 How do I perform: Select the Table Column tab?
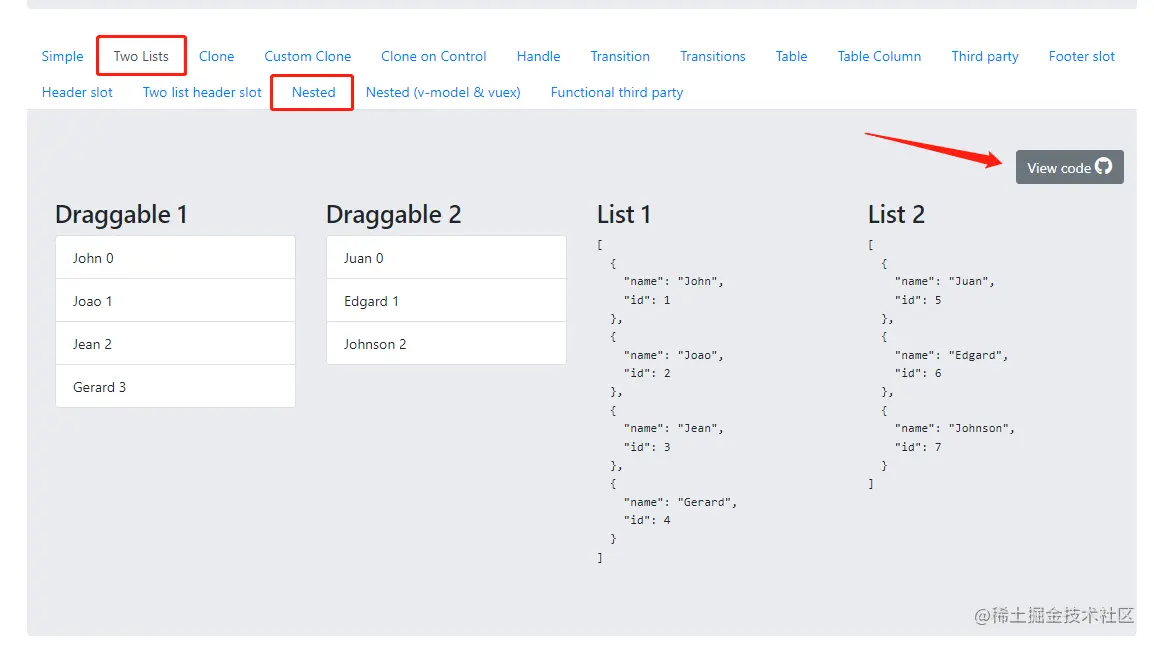pos(879,56)
